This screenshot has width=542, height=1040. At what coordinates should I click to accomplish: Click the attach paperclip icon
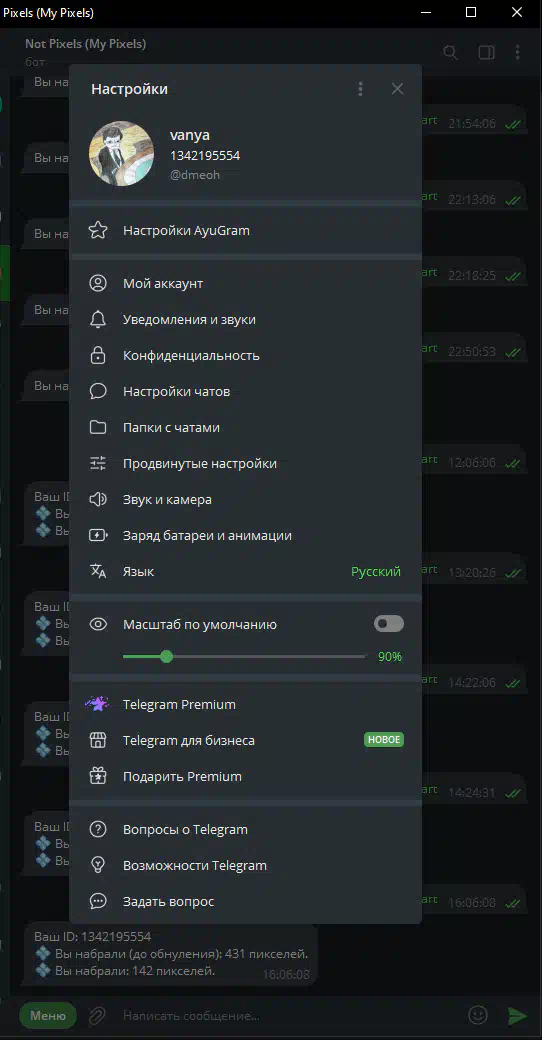(x=98, y=1015)
